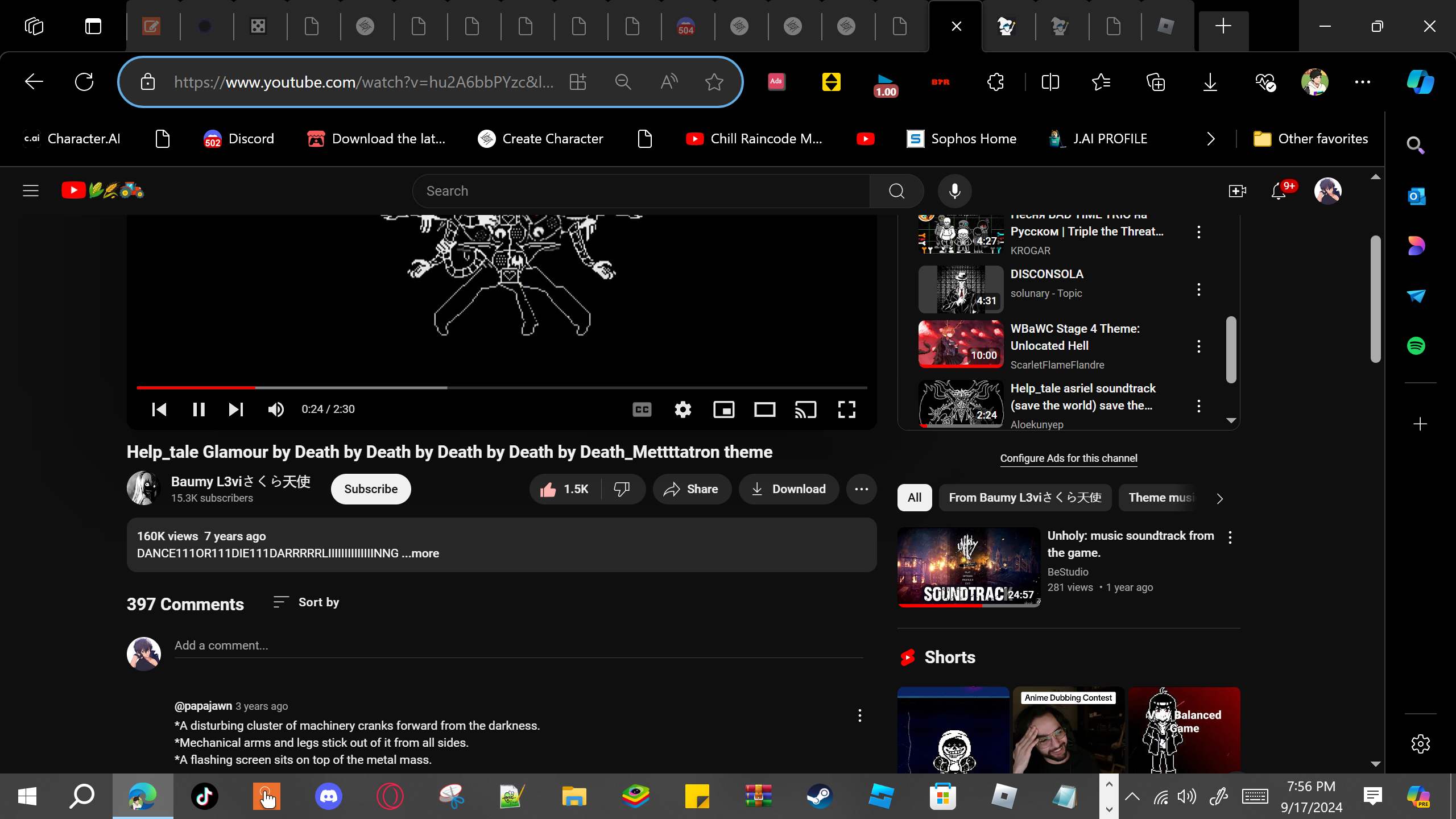Mute the video volume

tap(276, 409)
